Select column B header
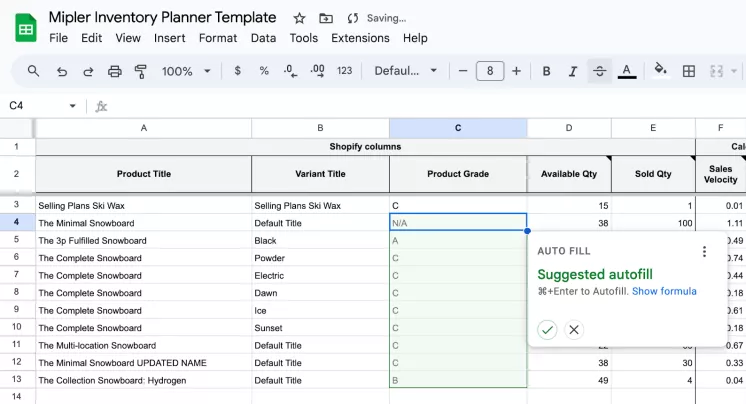 click(x=320, y=128)
